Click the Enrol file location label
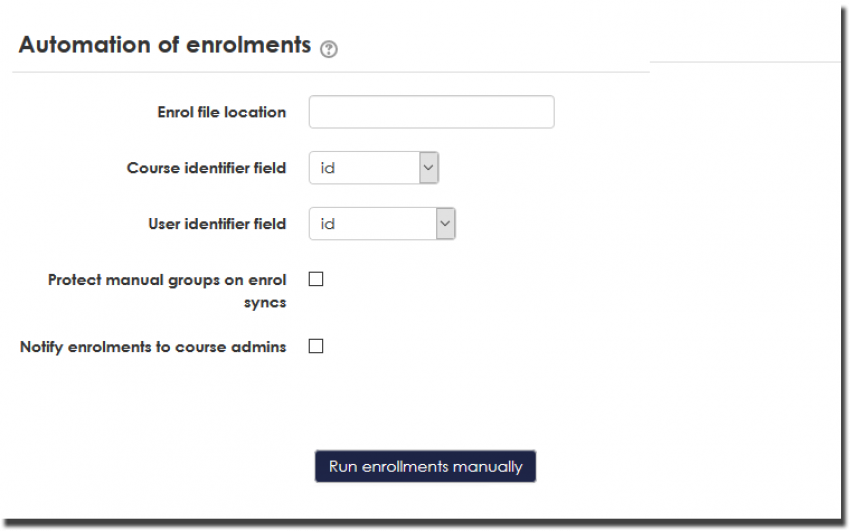Screen dimensions: 850x531 point(221,112)
